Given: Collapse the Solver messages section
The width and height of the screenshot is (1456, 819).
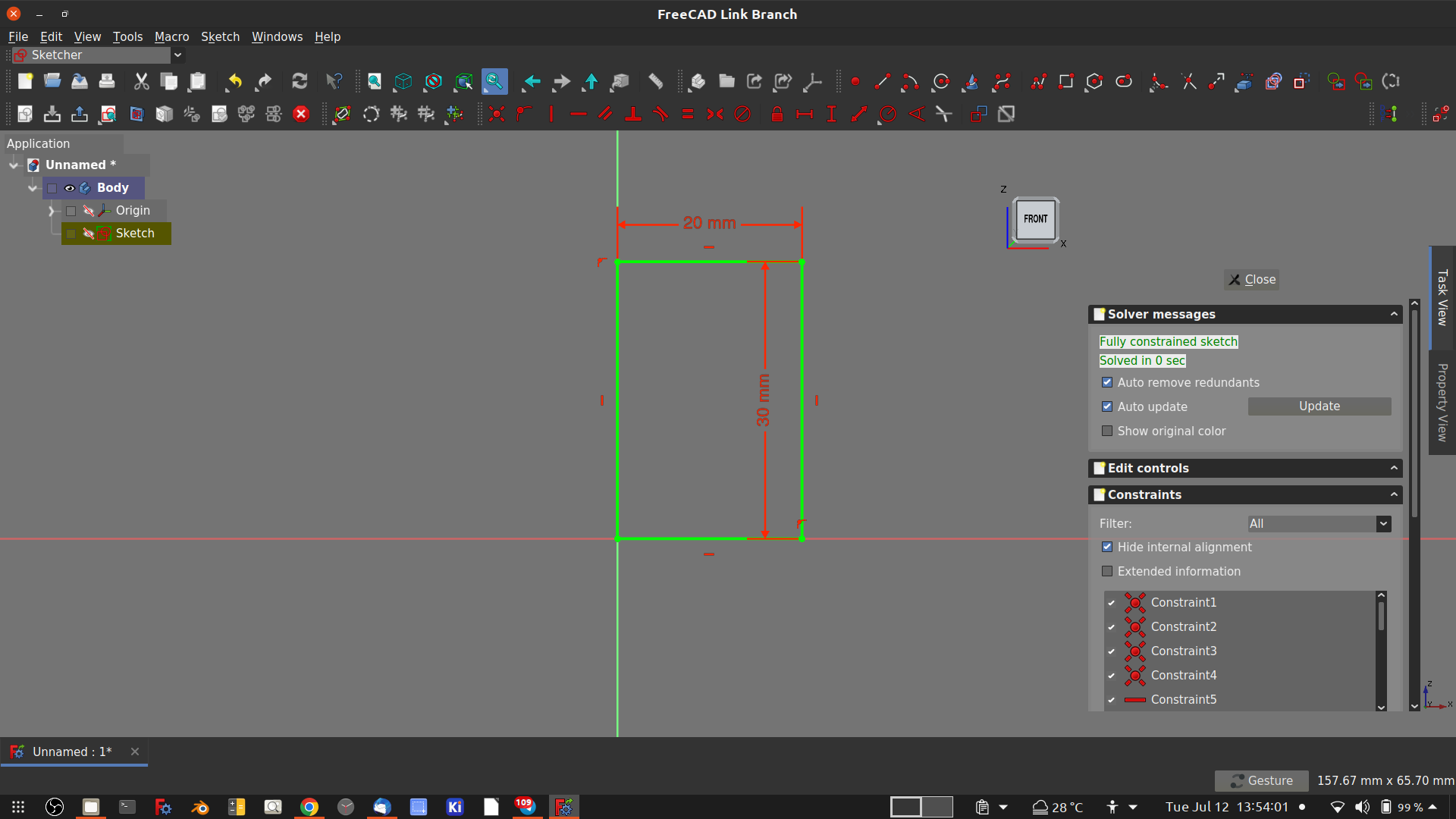Looking at the screenshot, I should point(1393,313).
